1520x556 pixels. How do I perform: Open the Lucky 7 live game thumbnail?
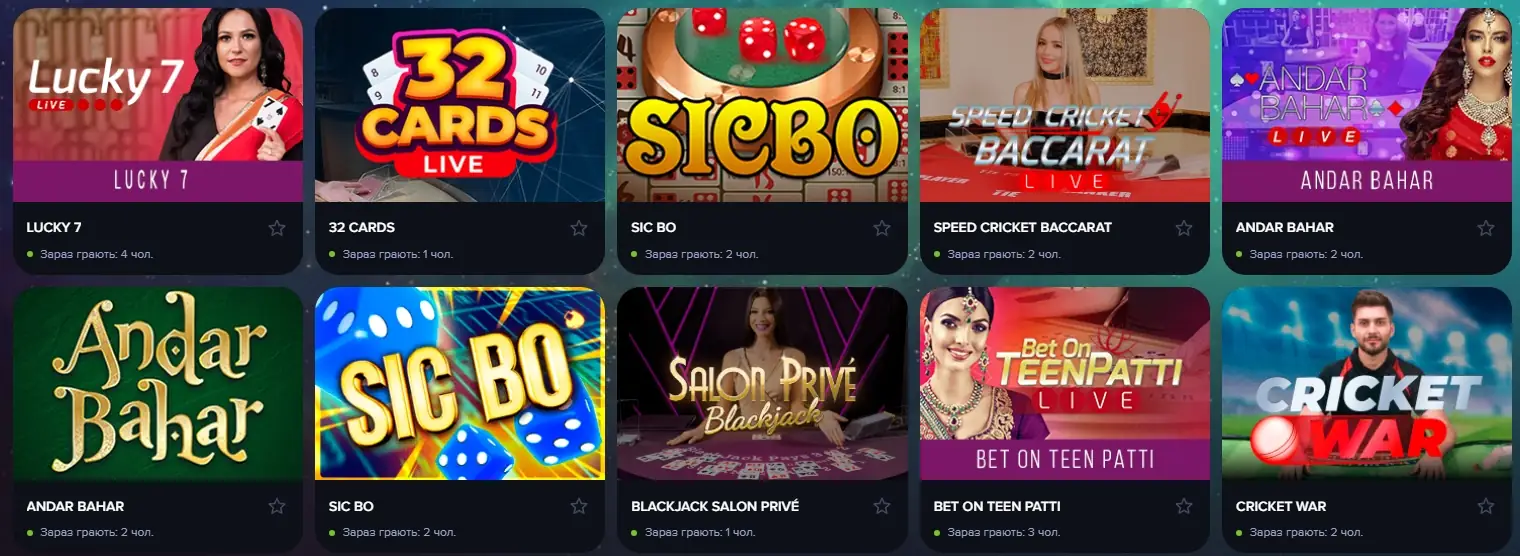[158, 105]
